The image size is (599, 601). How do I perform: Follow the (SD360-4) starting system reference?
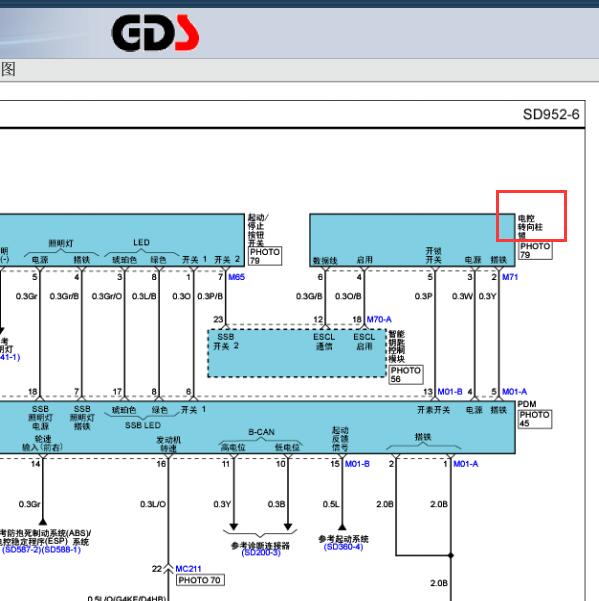(x=343, y=547)
